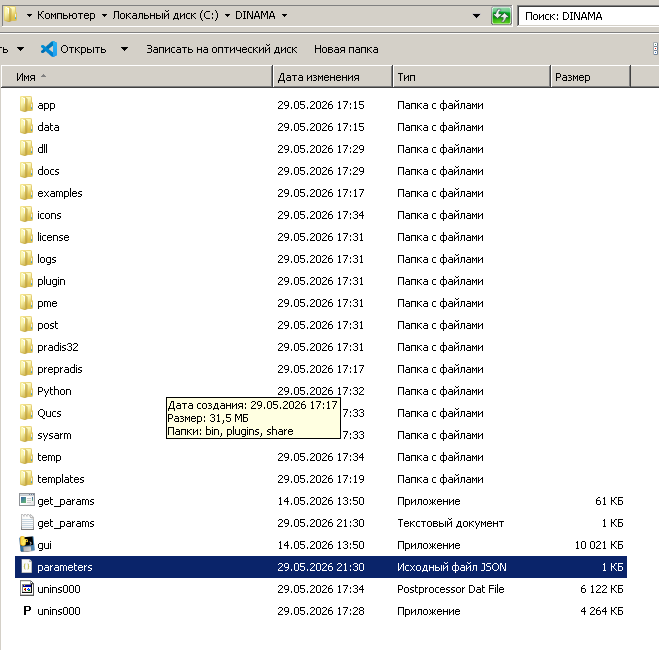Select the logs folder icon
The height and width of the screenshot is (650, 659).
[x=26, y=258]
